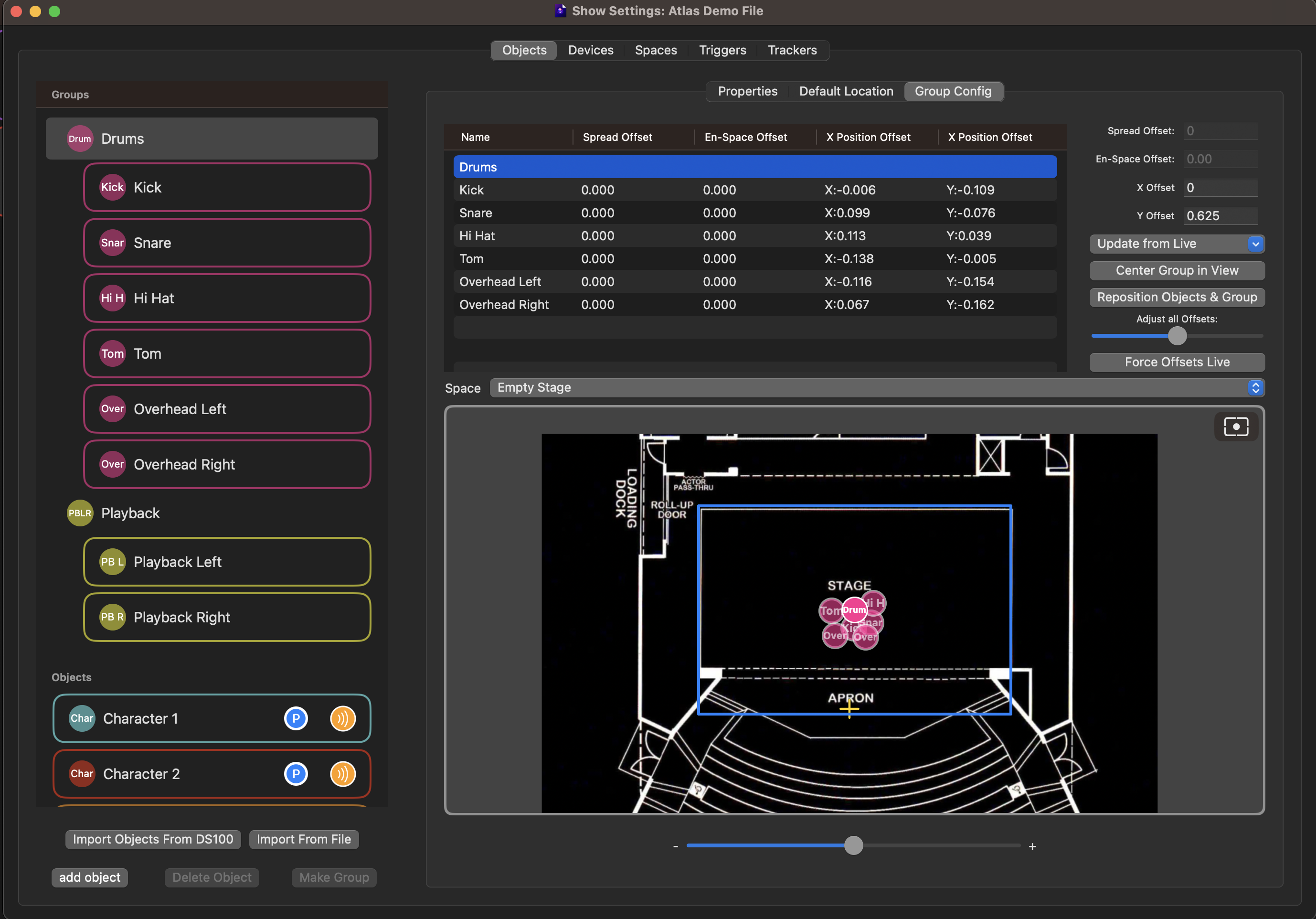The height and width of the screenshot is (919, 1316).
Task: Select the Kick object in Drums group
Action: [x=227, y=187]
